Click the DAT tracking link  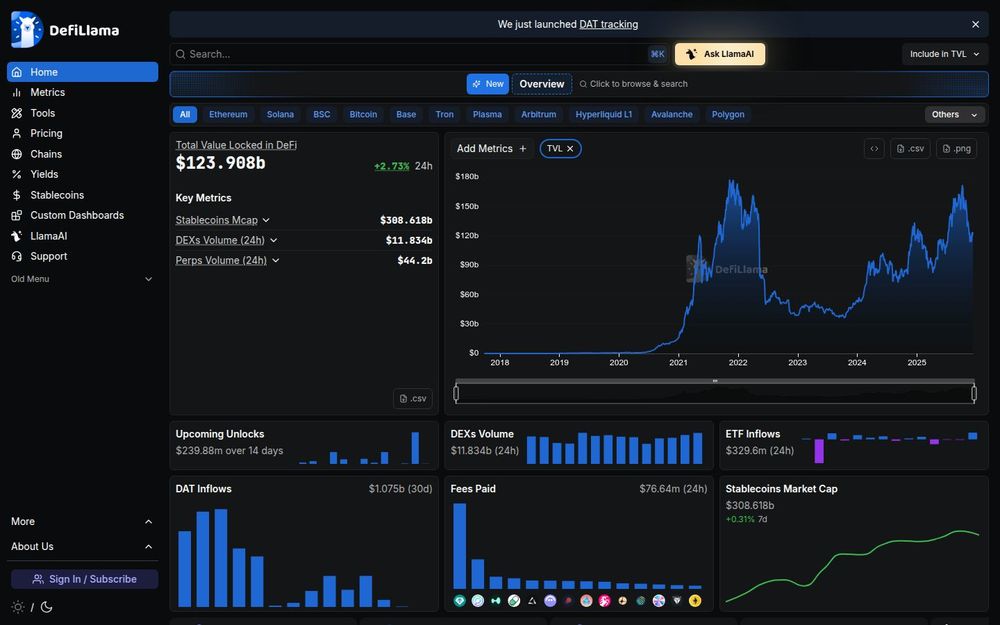(608, 24)
